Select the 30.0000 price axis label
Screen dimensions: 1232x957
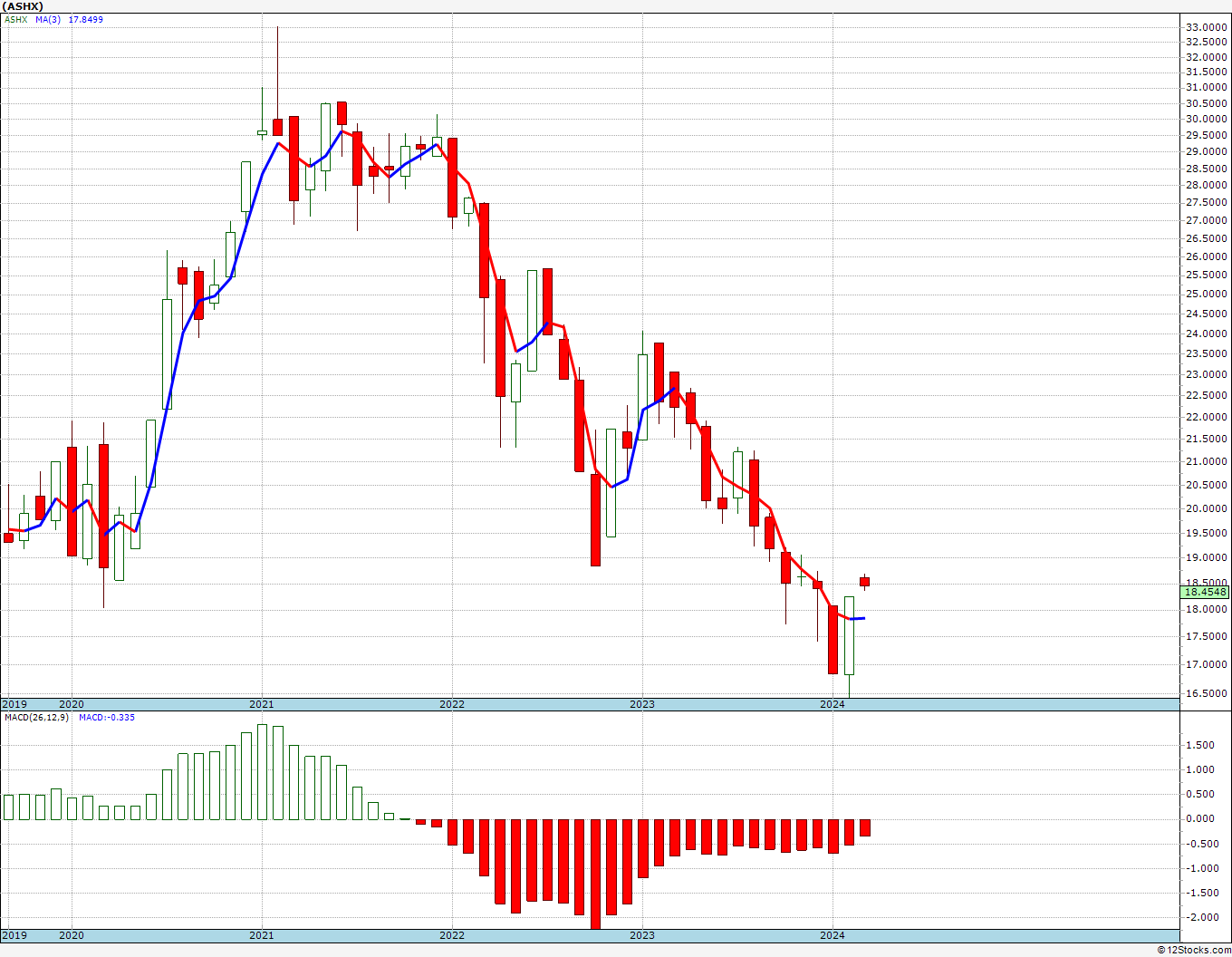click(x=1207, y=119)
